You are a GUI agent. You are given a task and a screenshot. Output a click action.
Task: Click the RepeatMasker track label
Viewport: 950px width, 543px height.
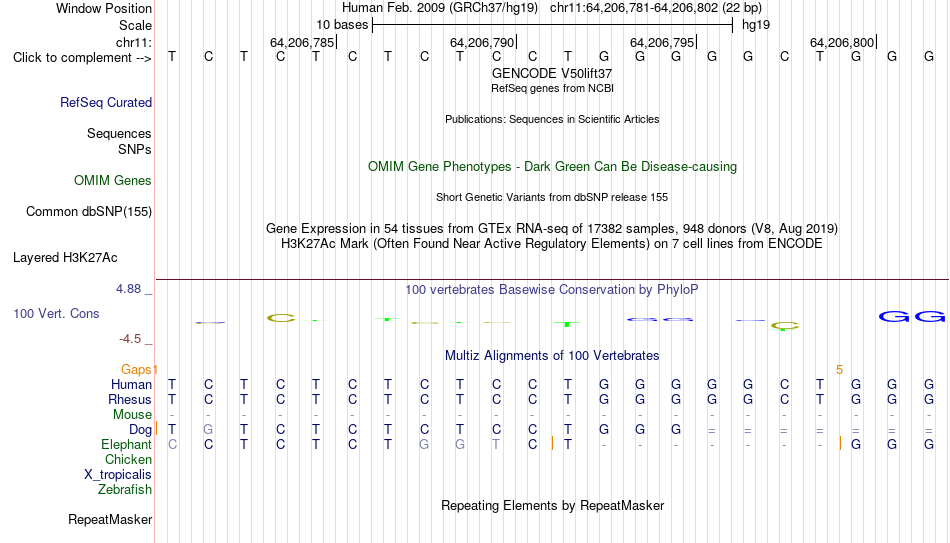click(x=110, y=519)
